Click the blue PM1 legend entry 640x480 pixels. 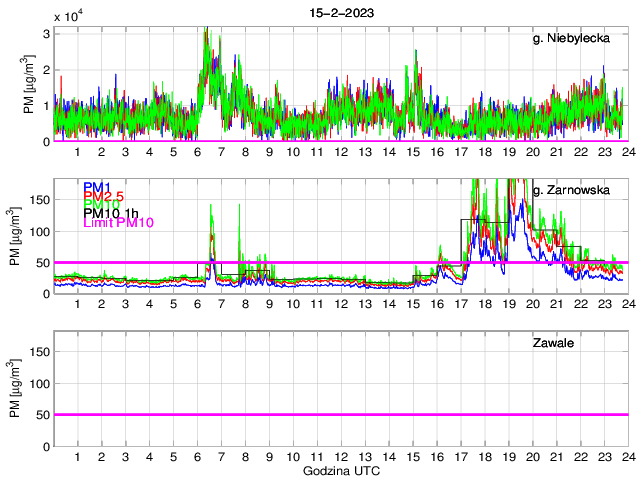(97, 187)
